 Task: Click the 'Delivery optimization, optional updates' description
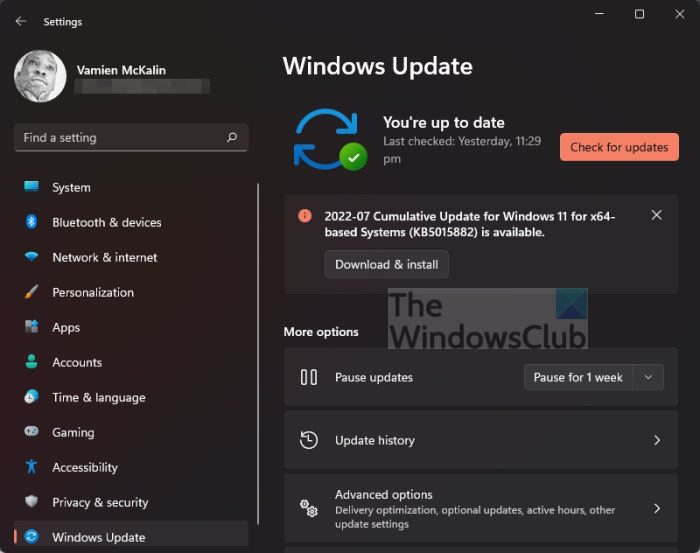click(475, 517)
